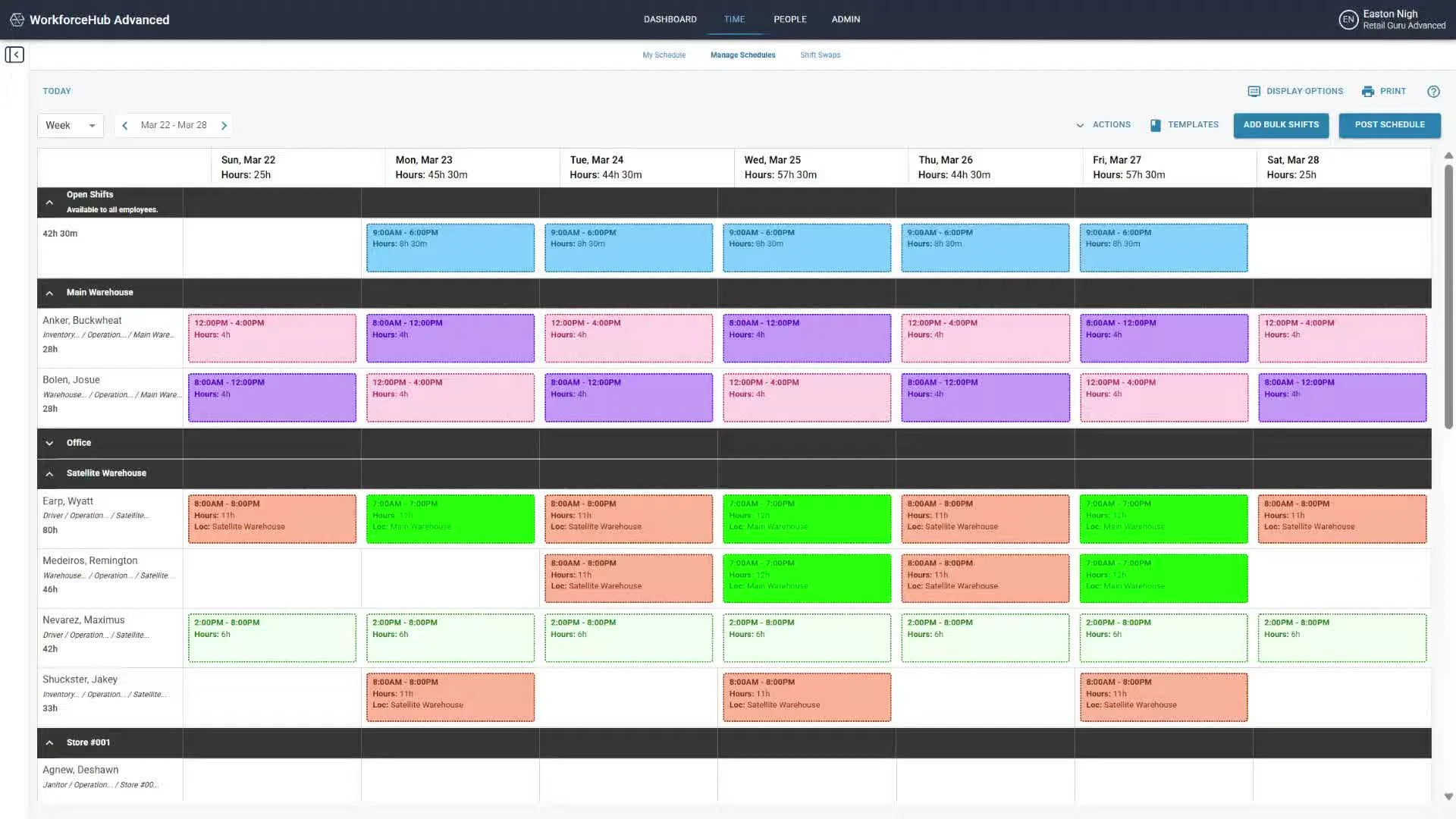Collapse the Satellite Warehouse section
1456x819 pixels.
[49, 473]
